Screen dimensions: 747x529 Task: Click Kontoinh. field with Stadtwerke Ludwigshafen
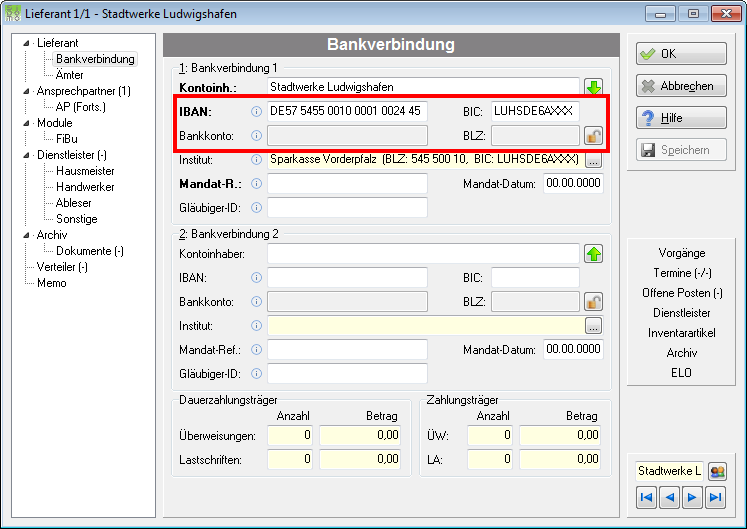point(423,87)
